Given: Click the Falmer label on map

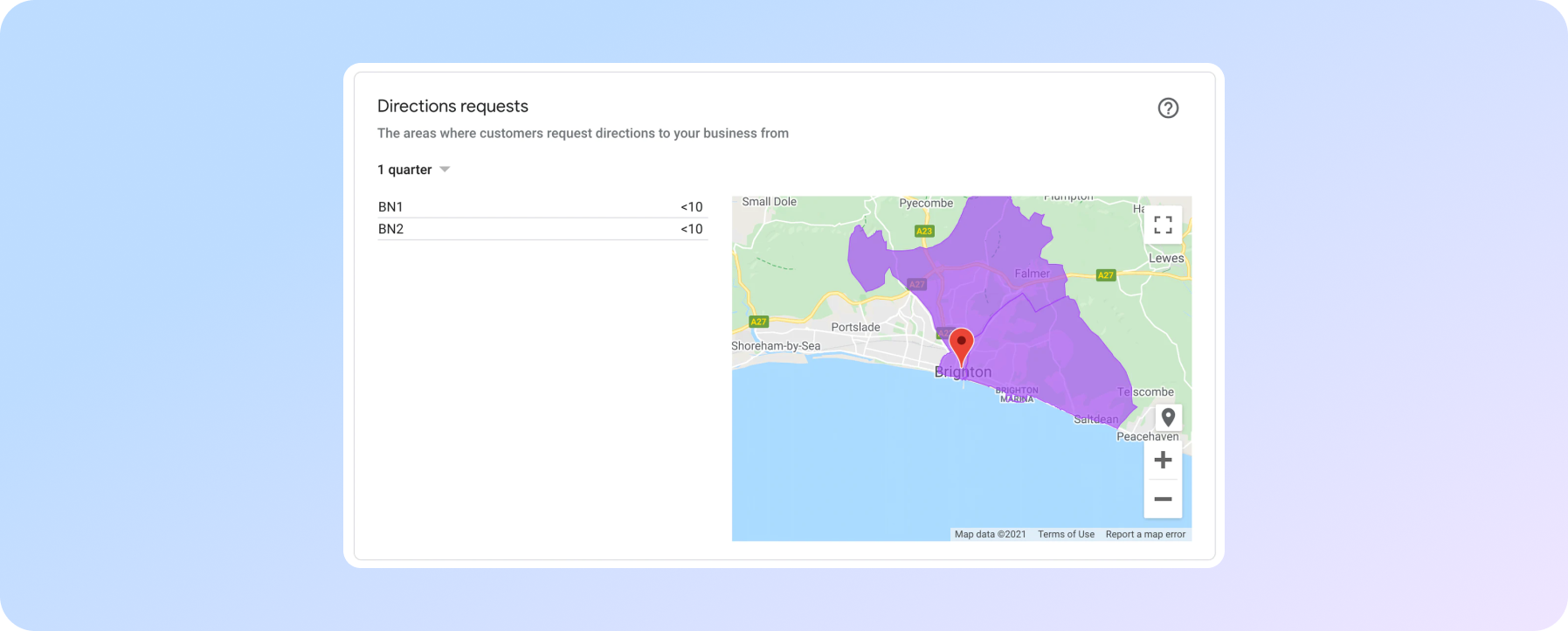Looking at the screenshot, I should (1032, 274).
